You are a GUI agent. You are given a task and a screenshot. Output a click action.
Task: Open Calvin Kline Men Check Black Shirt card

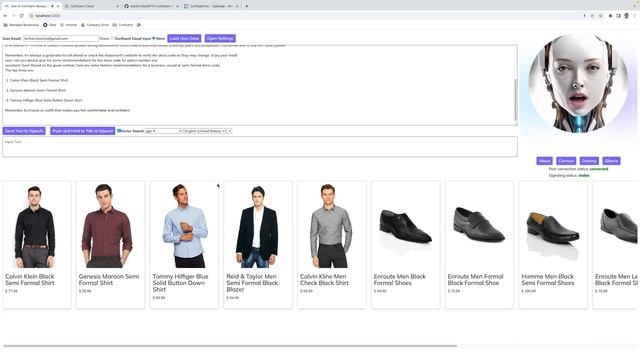point(332,244)
